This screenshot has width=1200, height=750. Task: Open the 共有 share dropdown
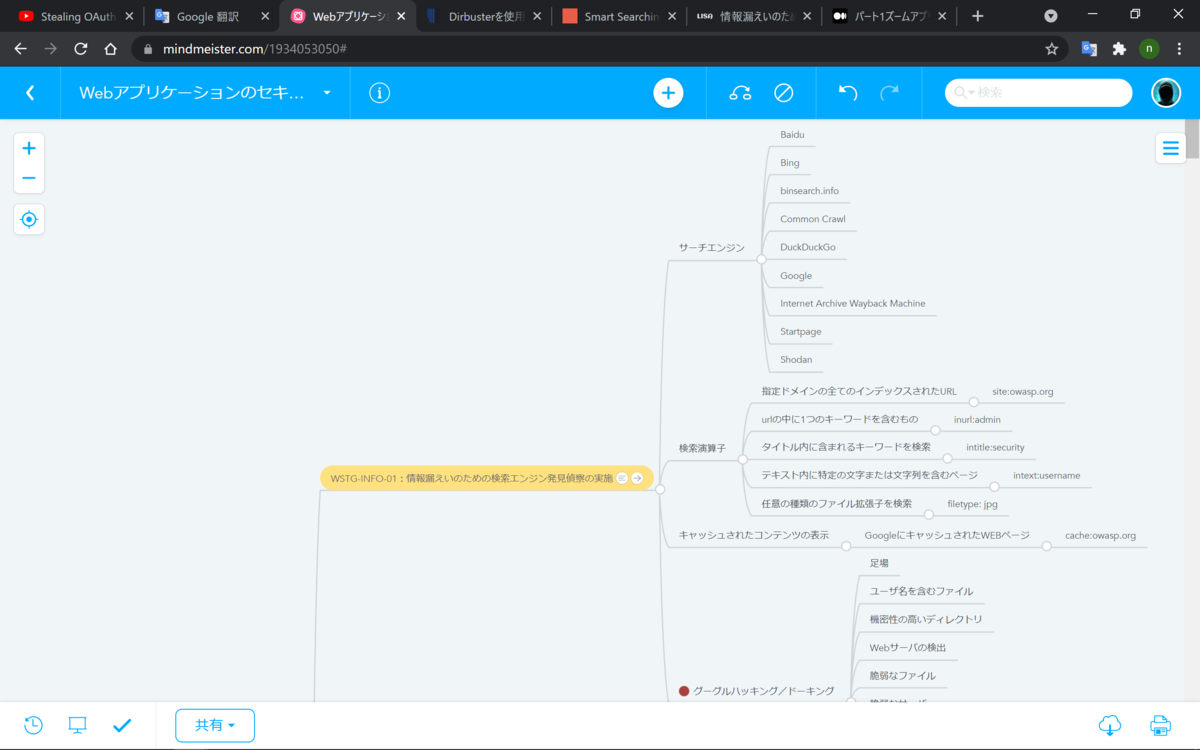click(215, 725)
